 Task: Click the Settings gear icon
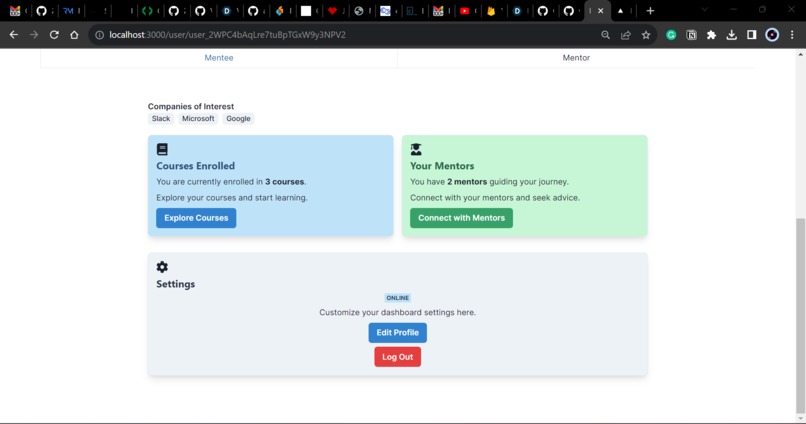[162, 267]
